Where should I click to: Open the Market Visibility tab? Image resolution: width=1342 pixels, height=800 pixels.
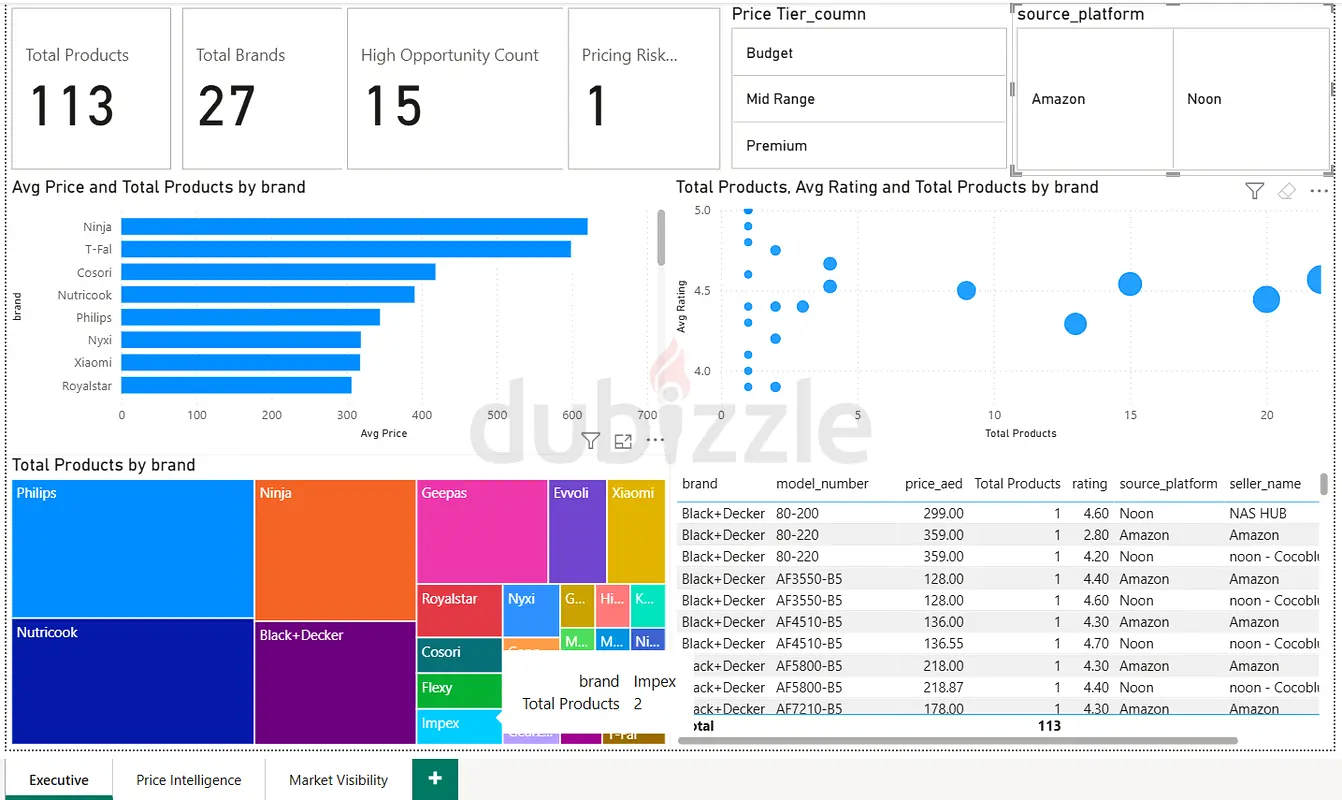click(x=338, y=780)
